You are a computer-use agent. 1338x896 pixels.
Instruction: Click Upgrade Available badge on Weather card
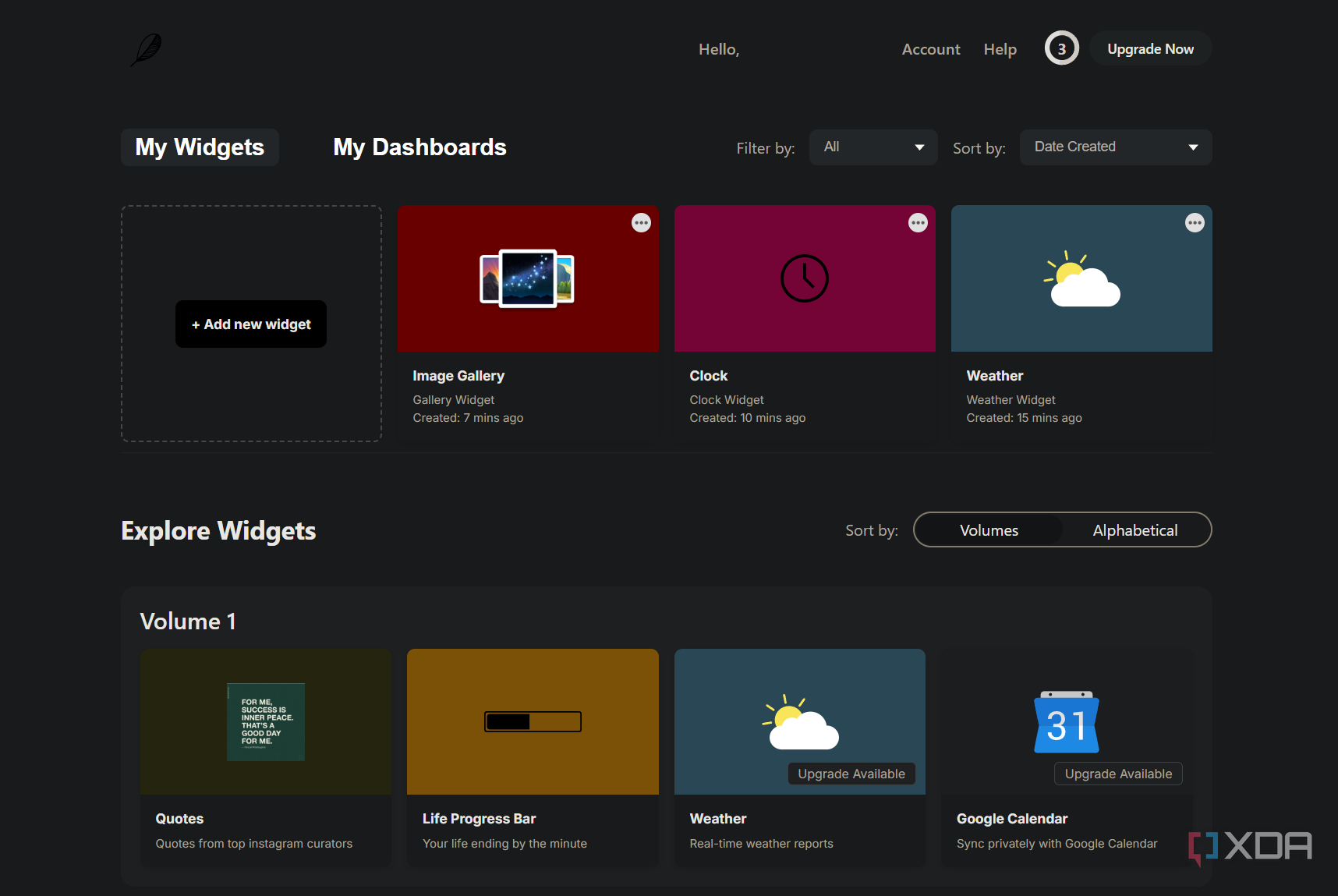(851, 774)
